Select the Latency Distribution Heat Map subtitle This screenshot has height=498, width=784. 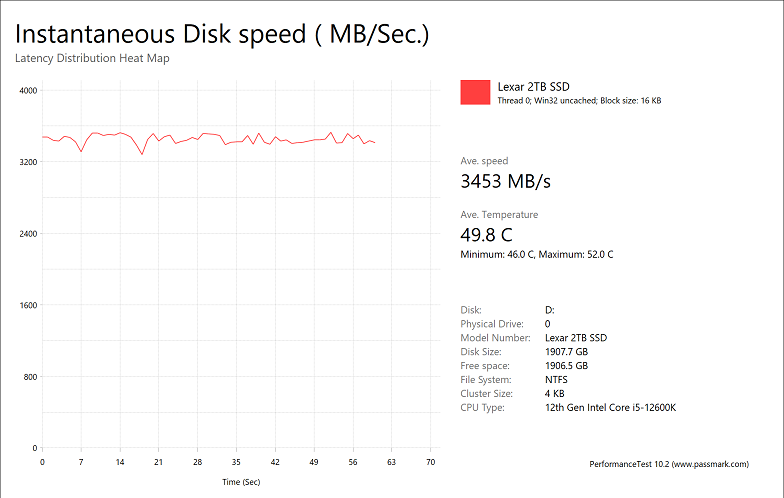[x=92, y=58]
